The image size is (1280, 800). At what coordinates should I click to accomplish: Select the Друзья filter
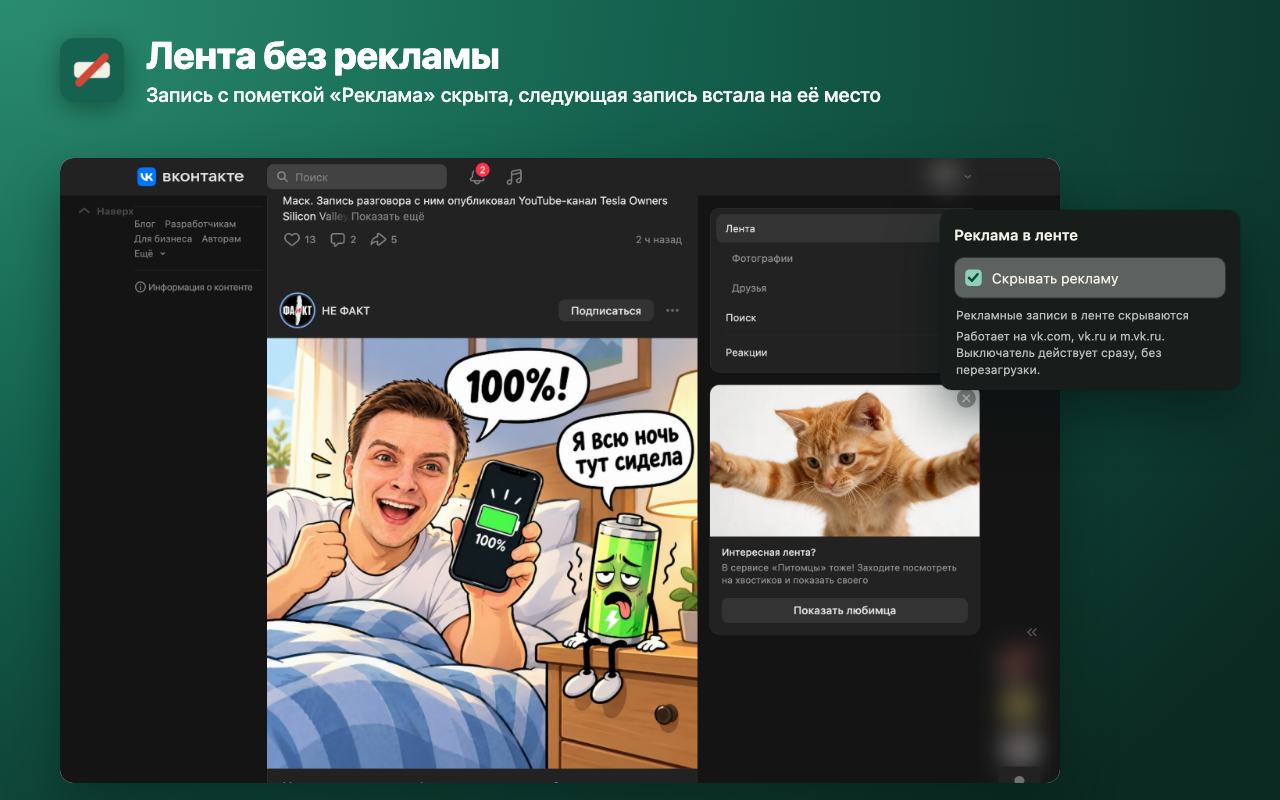click(749, 288)
